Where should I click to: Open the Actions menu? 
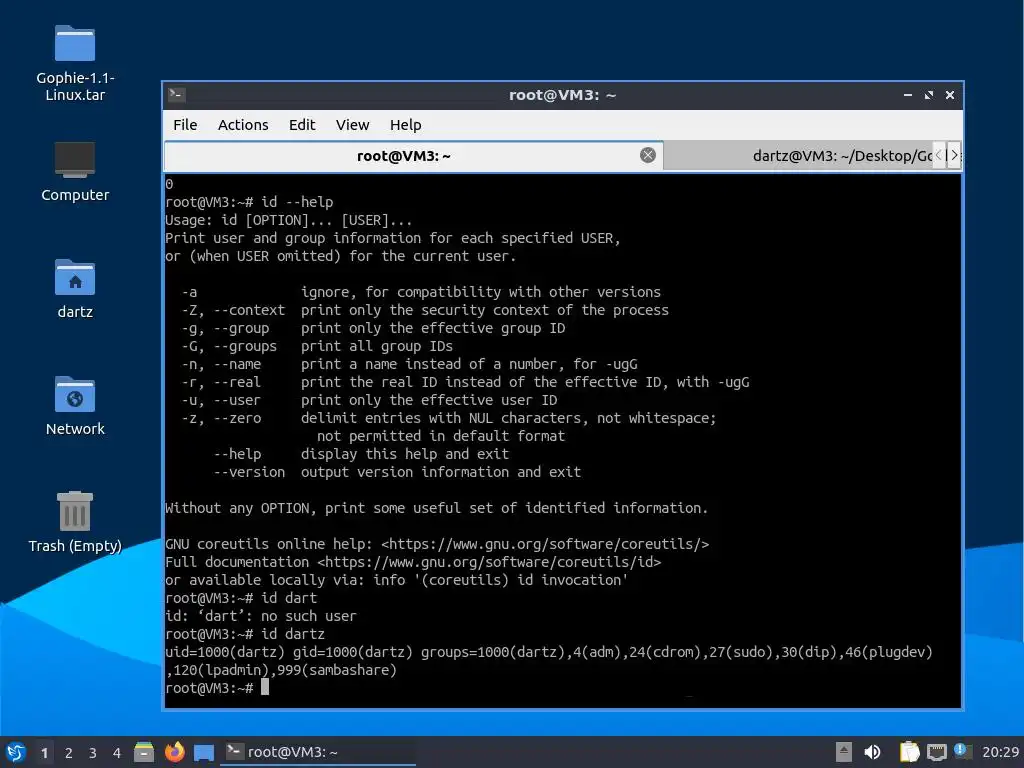click(243, 125)
